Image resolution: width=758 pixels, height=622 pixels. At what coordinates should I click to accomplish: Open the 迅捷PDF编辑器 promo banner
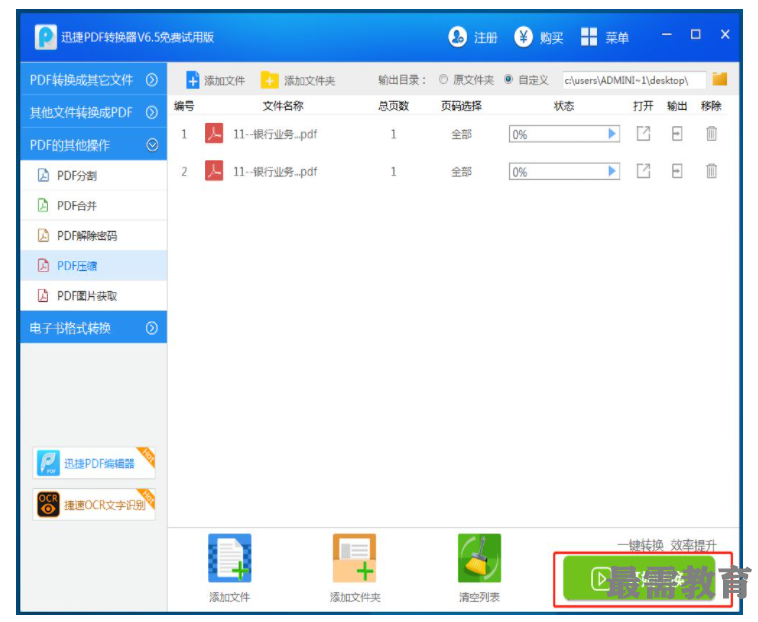tap(94, 463)
